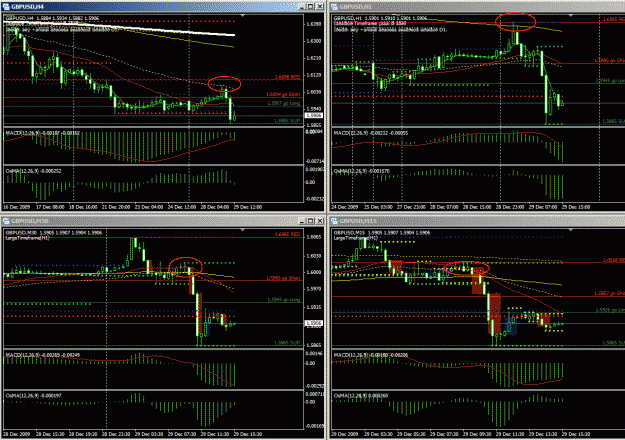Viewport: 625px width, 440px height.
Task: Click the GBPUSD,M15 OHLC header text inside chart
Action: [382, 233]
